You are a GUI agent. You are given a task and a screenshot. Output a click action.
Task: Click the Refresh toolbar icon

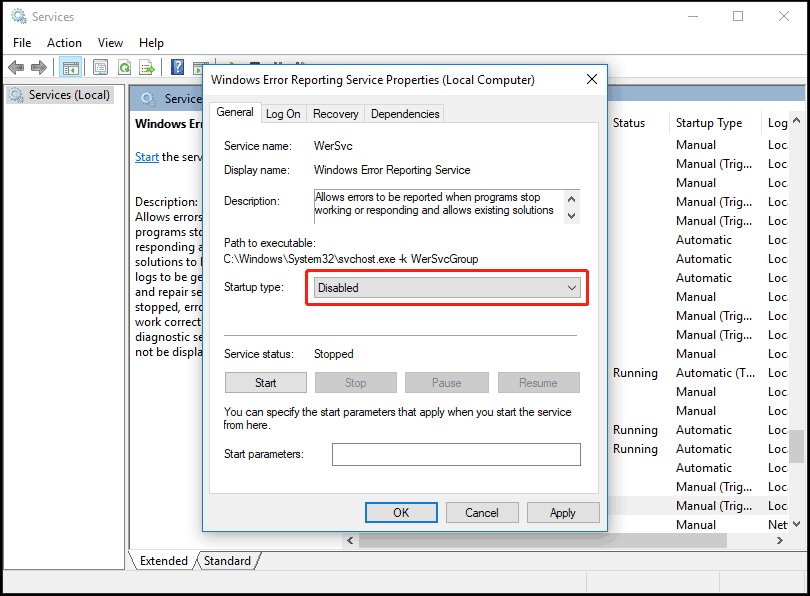click(124, 67)
